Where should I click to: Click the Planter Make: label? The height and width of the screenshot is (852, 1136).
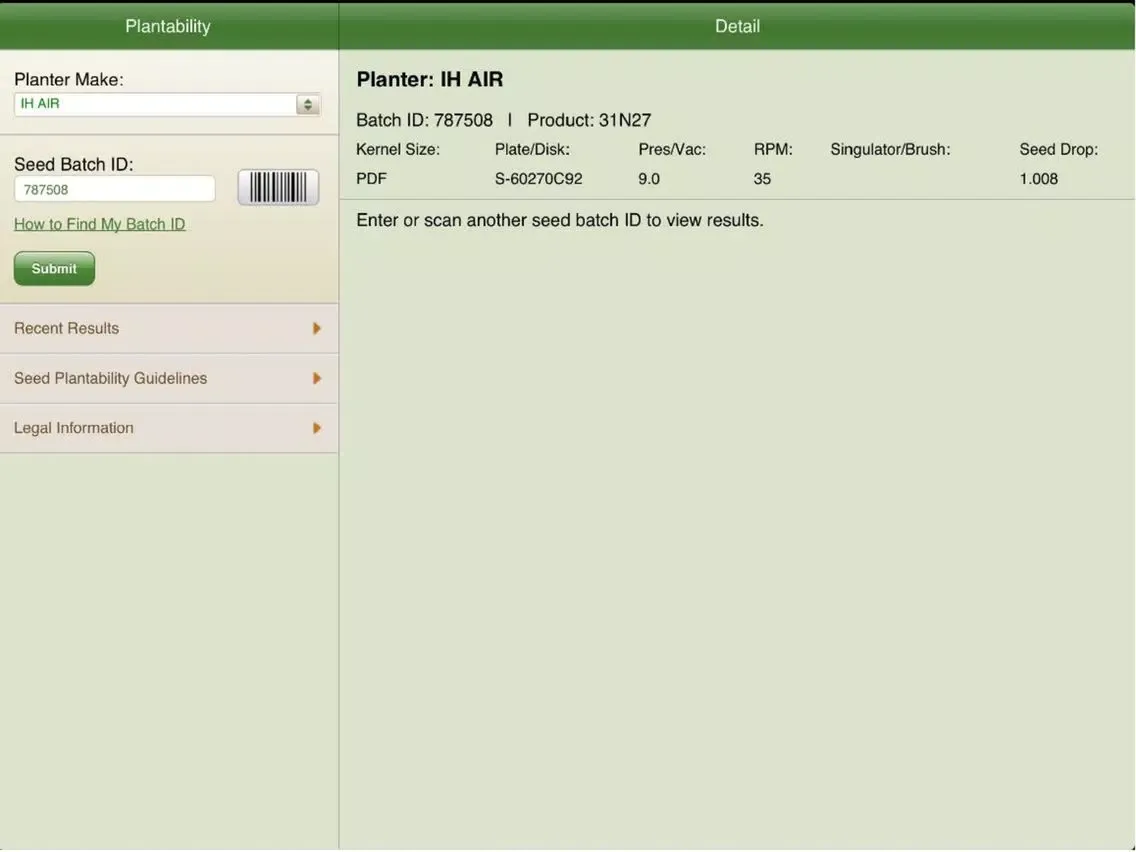click(x=69, y=80)
